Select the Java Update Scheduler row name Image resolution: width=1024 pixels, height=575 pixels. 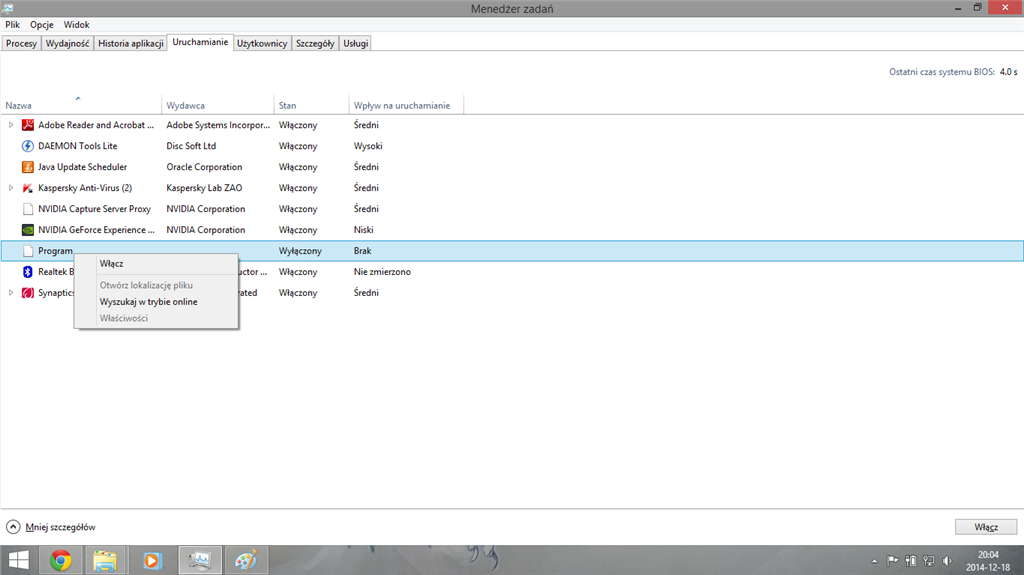(x=82, y=167)
